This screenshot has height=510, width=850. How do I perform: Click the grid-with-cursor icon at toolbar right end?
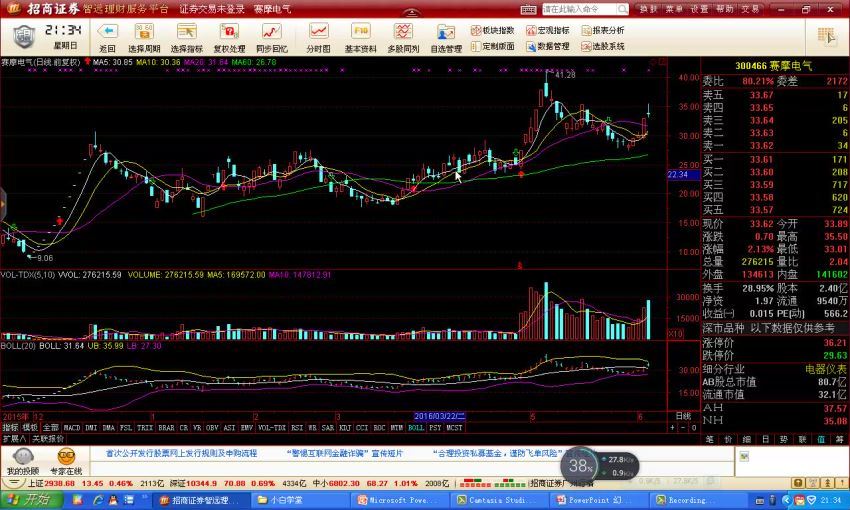[827, 36]
